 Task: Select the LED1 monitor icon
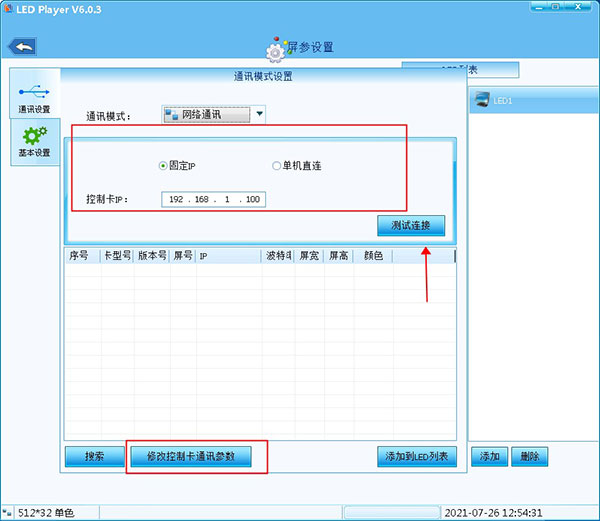[482, 99]
